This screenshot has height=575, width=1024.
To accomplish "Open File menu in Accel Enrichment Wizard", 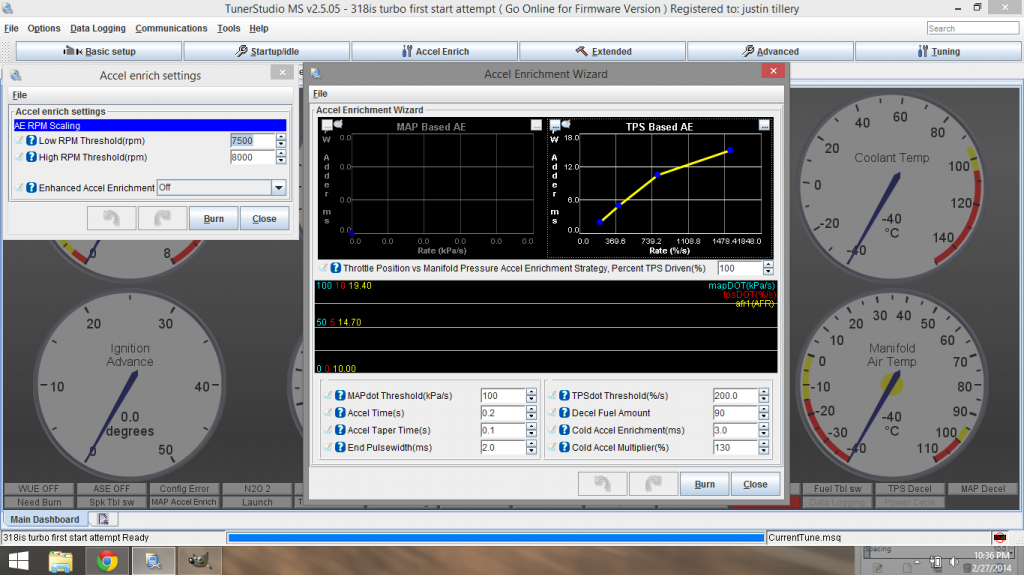I will [x=320, y=93].
